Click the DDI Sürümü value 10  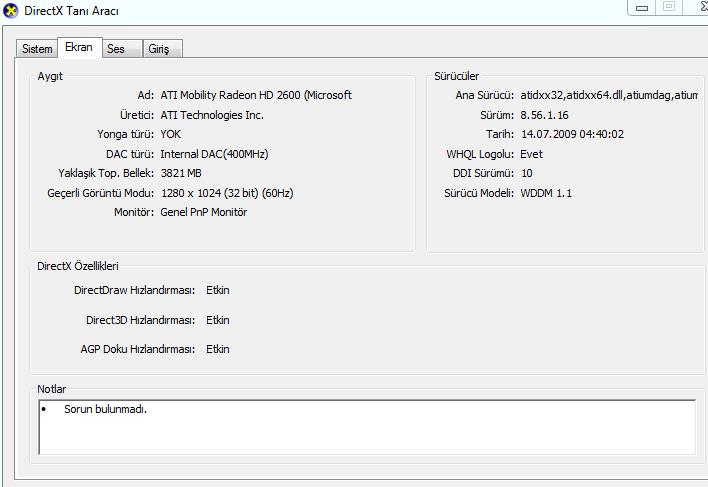pos(526,173)
